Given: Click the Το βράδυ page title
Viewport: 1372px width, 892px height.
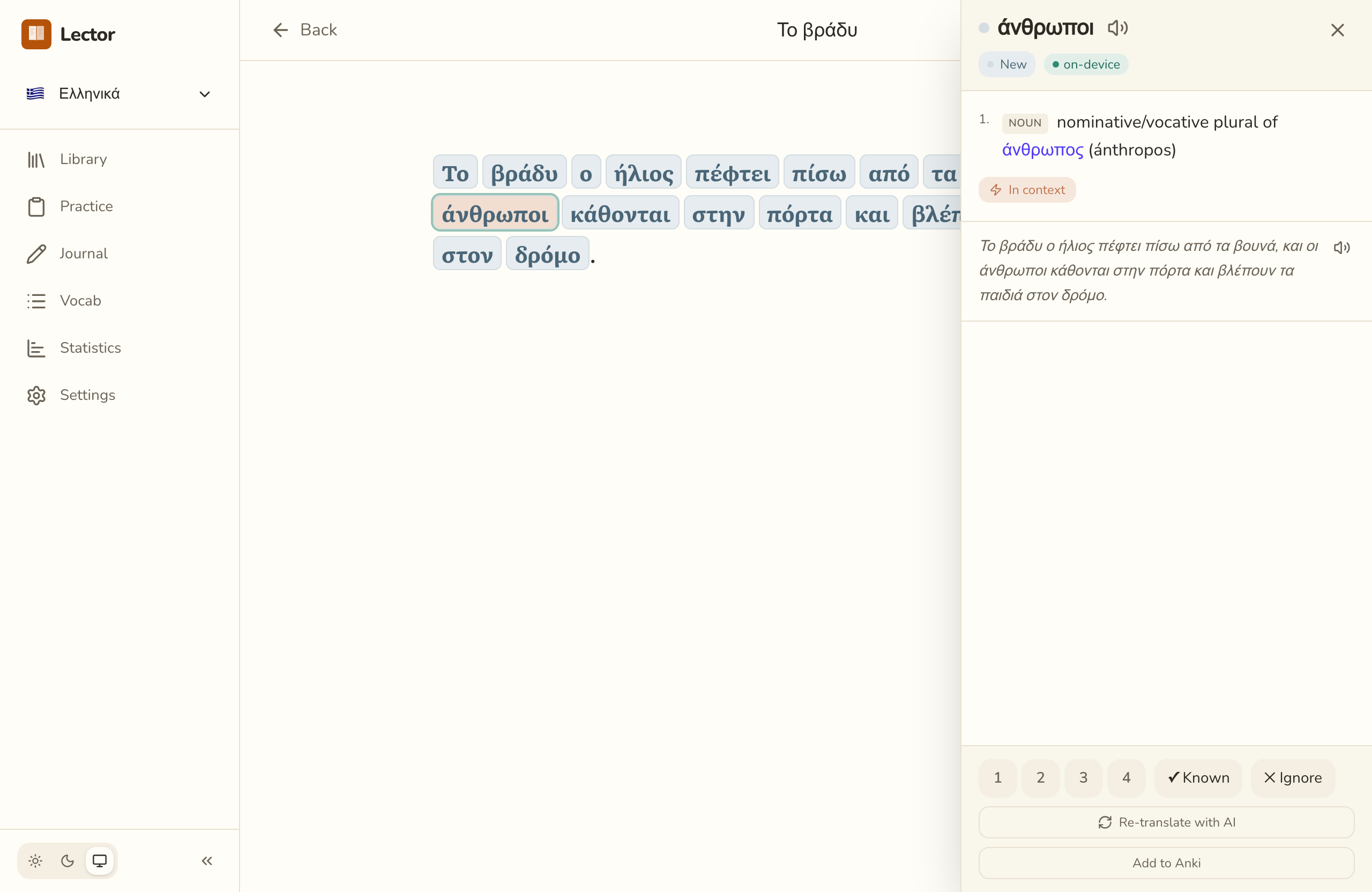Looking at the screenshot, I should tap(817, 30).
